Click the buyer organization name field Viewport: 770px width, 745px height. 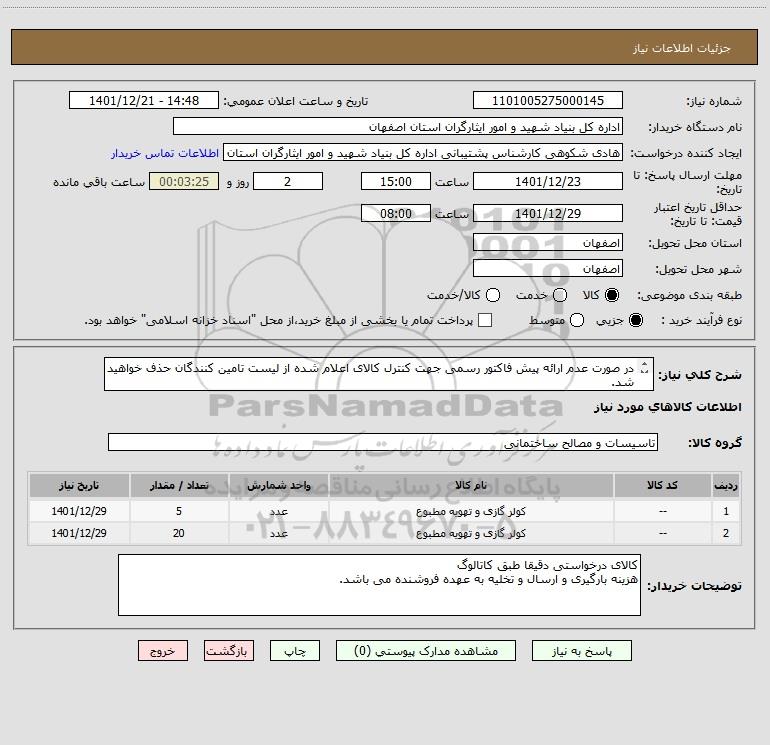[x=398, y=127]
